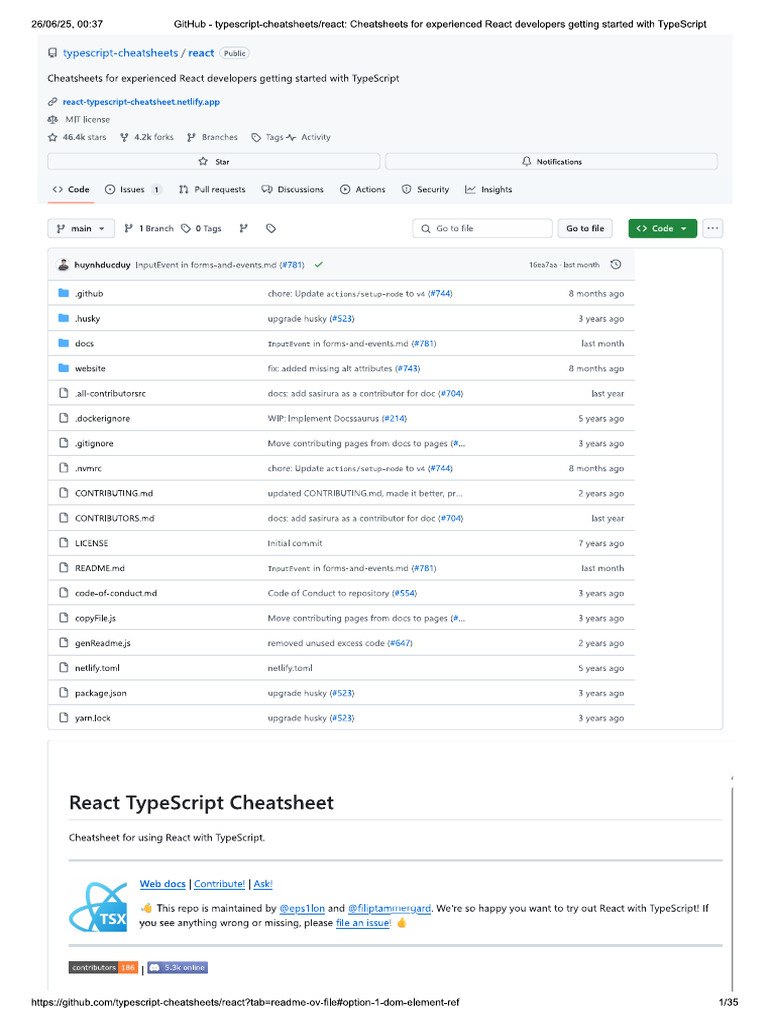Image resolution: width=768 pixels, height=1024 pixels.
Task: Open the main branch dropdown
Action: point(81,229)
